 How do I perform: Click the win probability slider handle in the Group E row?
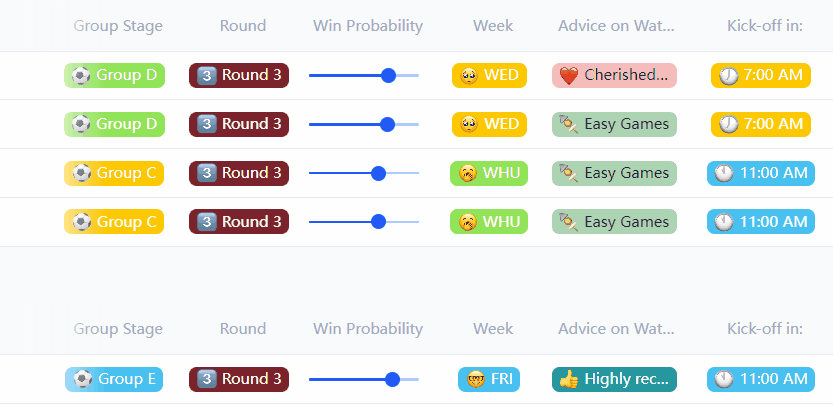click(392, 379)
